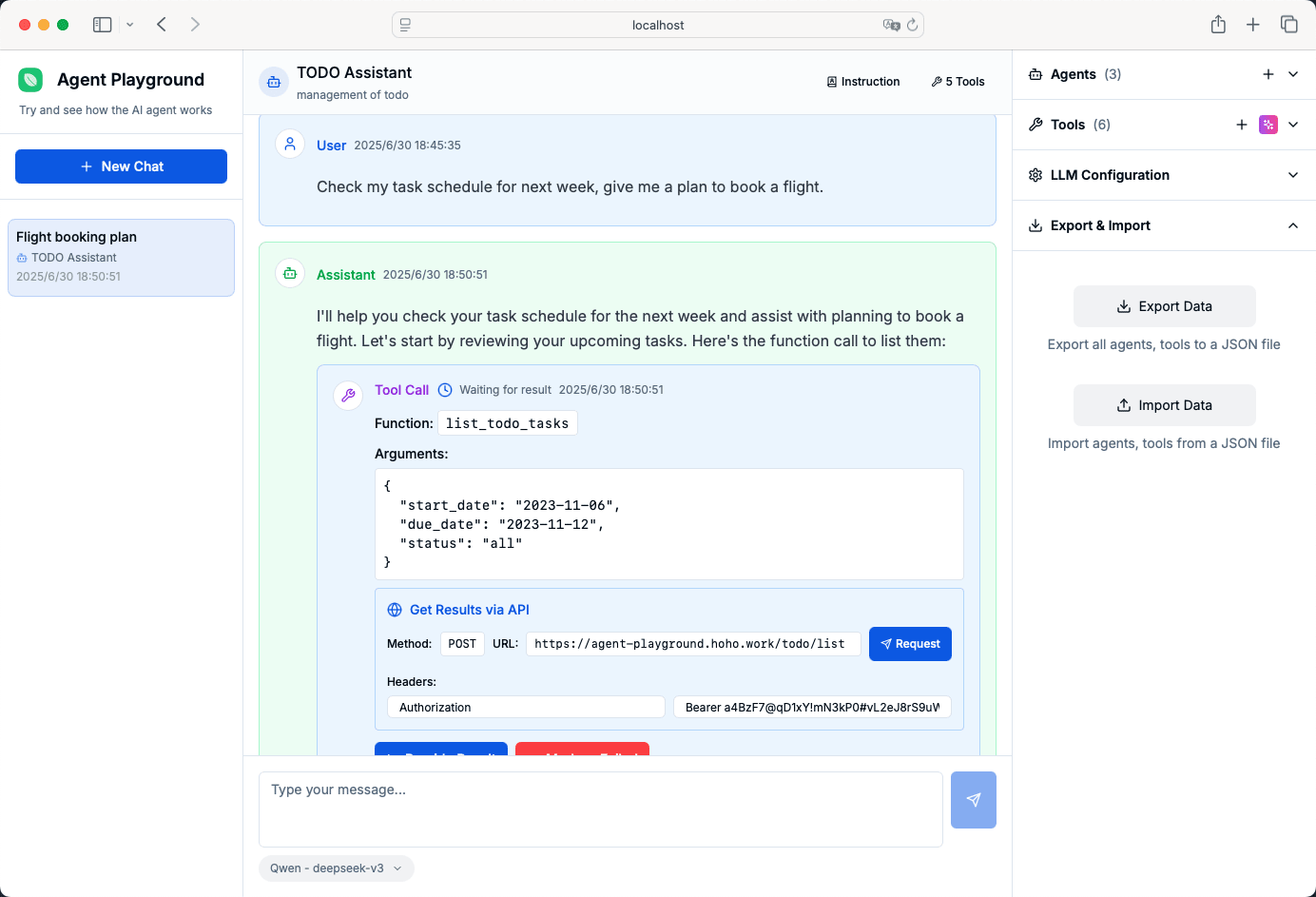This screenshot has height=897, width=1316.
Task: Click the Export Data button
Action: 1164,306
